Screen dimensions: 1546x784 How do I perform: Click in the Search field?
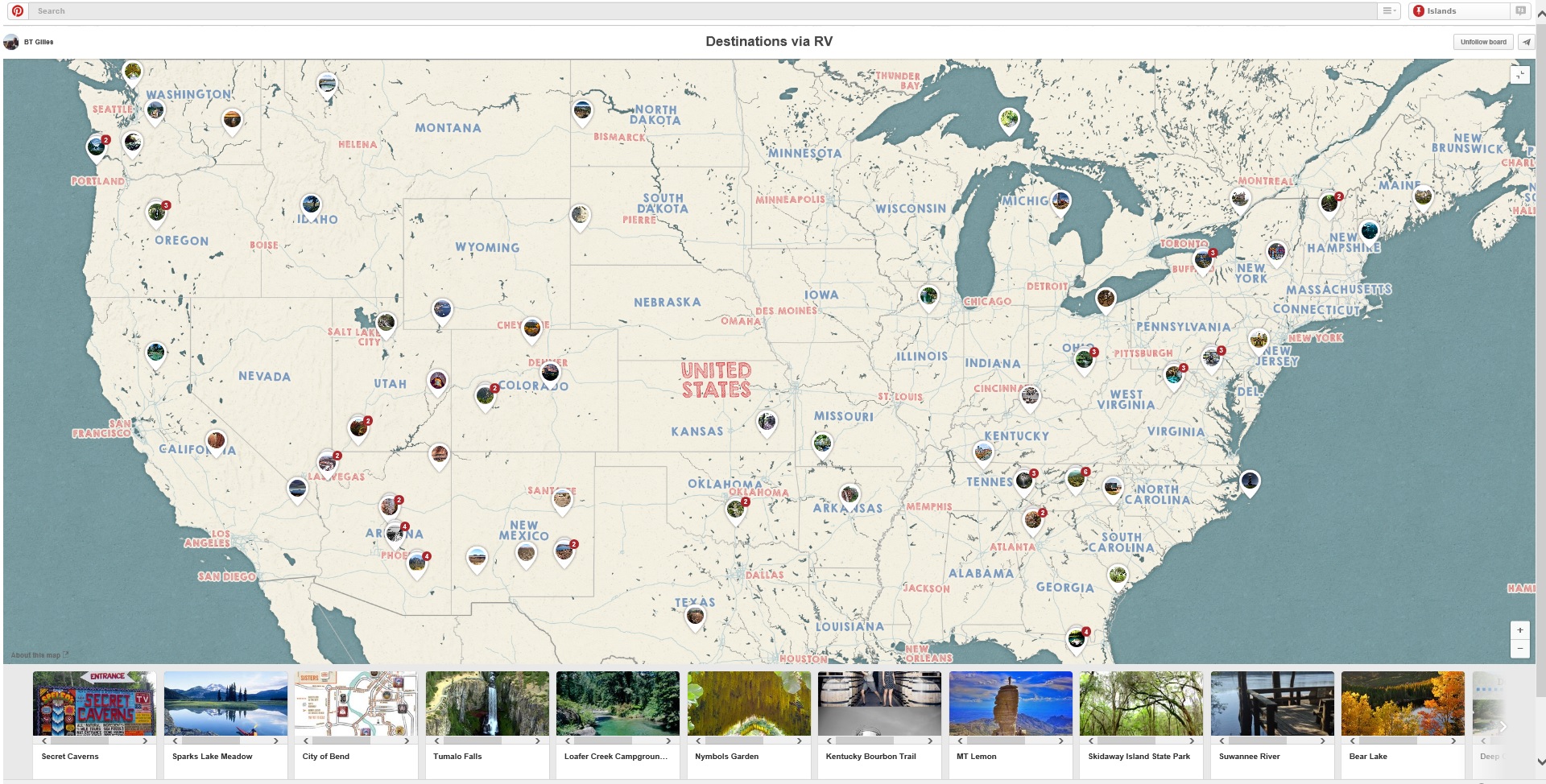(701, 11)
